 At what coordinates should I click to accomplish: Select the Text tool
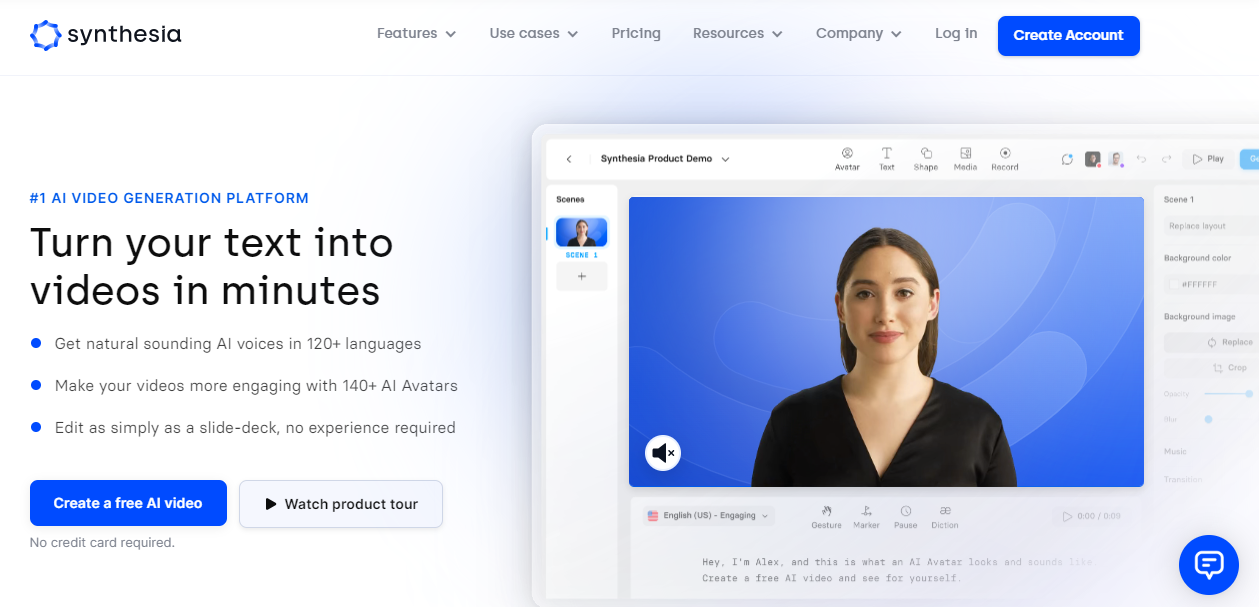pyautogui.click(x=886, y=159)
